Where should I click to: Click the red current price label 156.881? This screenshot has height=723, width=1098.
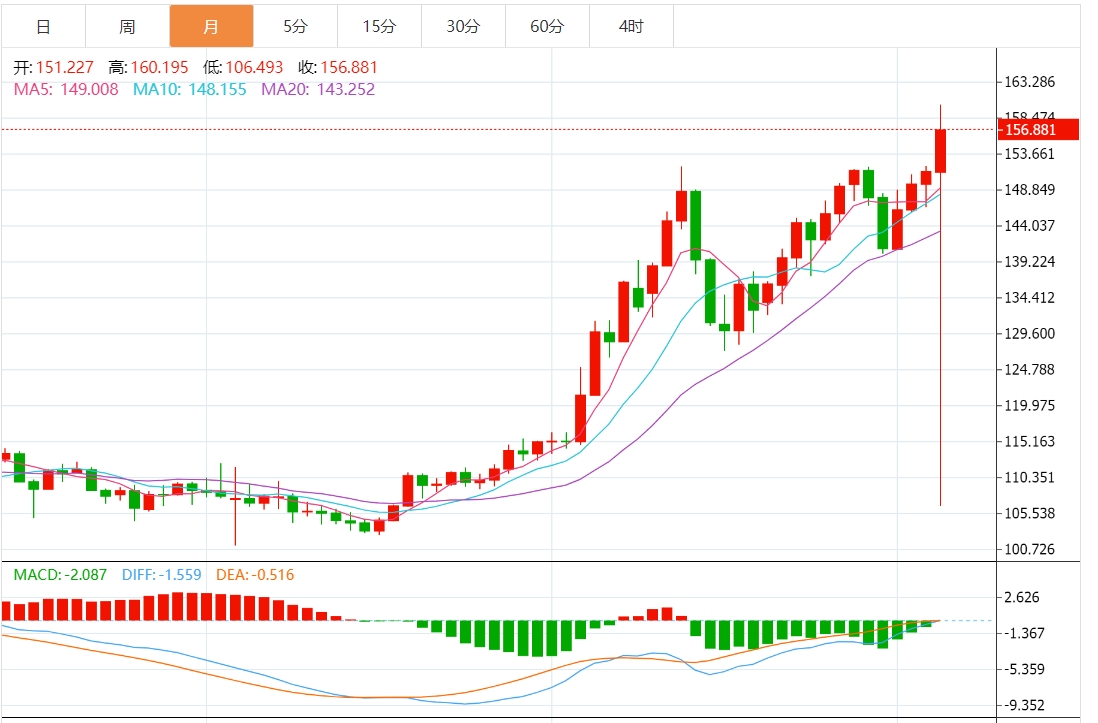tap(1038, 130)
